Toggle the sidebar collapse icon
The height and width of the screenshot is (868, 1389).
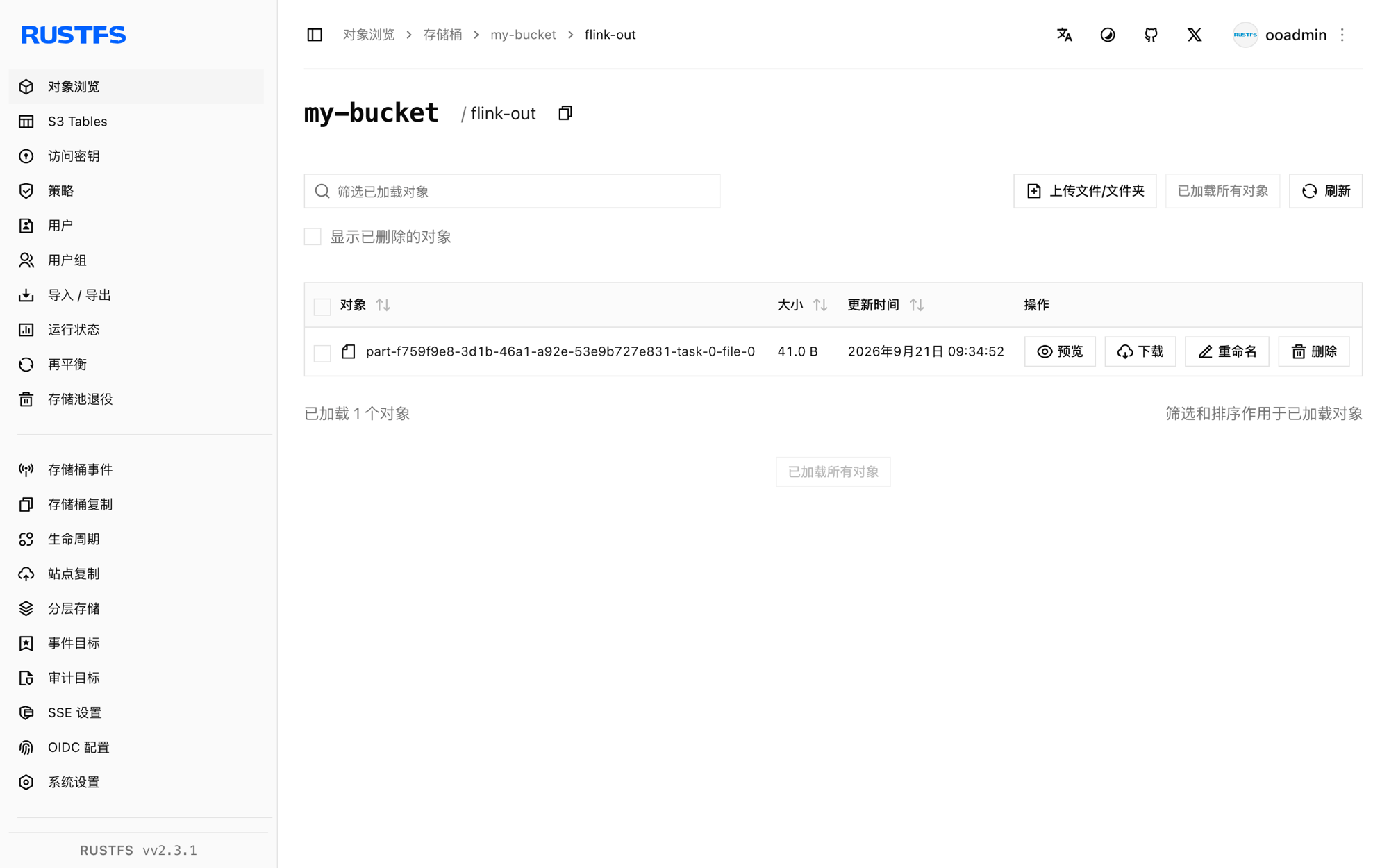315,35
